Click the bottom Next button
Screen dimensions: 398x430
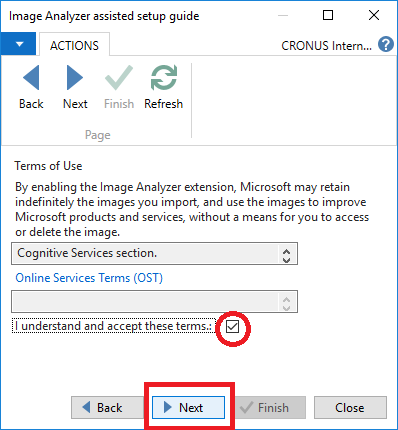tap(188, 407)
